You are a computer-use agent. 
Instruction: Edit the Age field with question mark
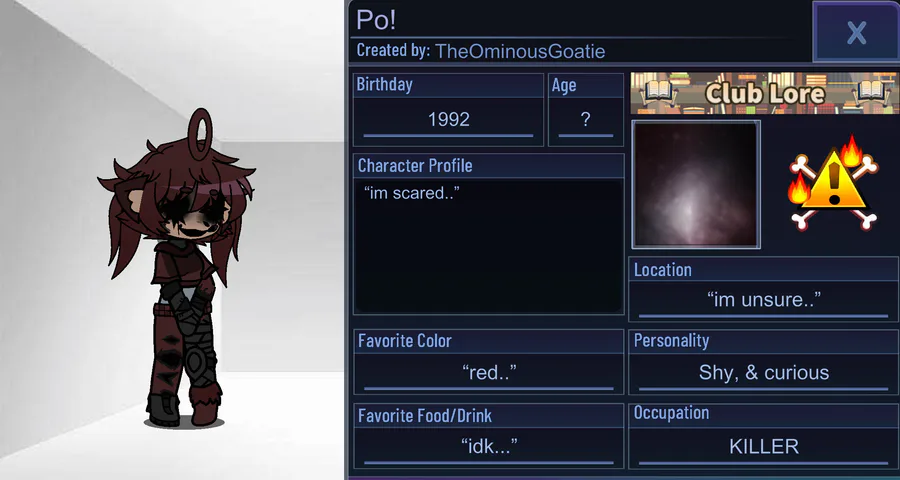585,120
